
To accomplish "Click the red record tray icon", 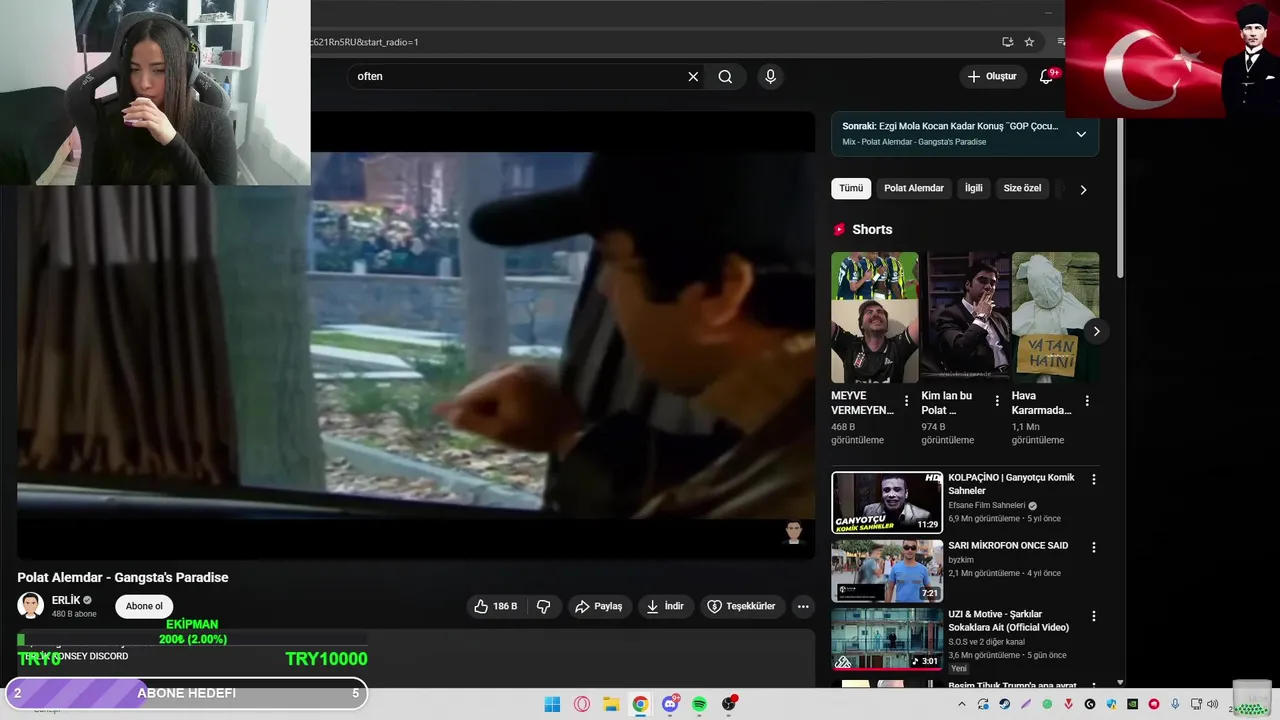I will click(1154, 704).
